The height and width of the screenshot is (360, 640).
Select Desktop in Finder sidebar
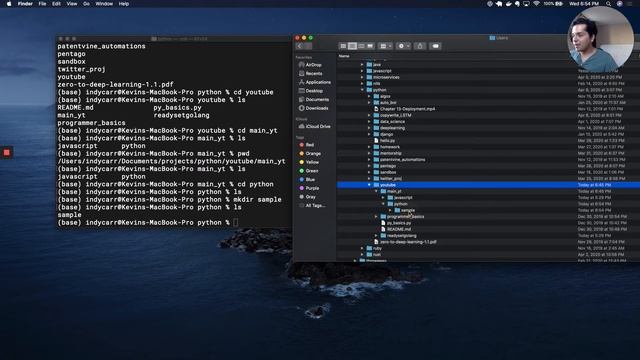click(x=311, y=91)
